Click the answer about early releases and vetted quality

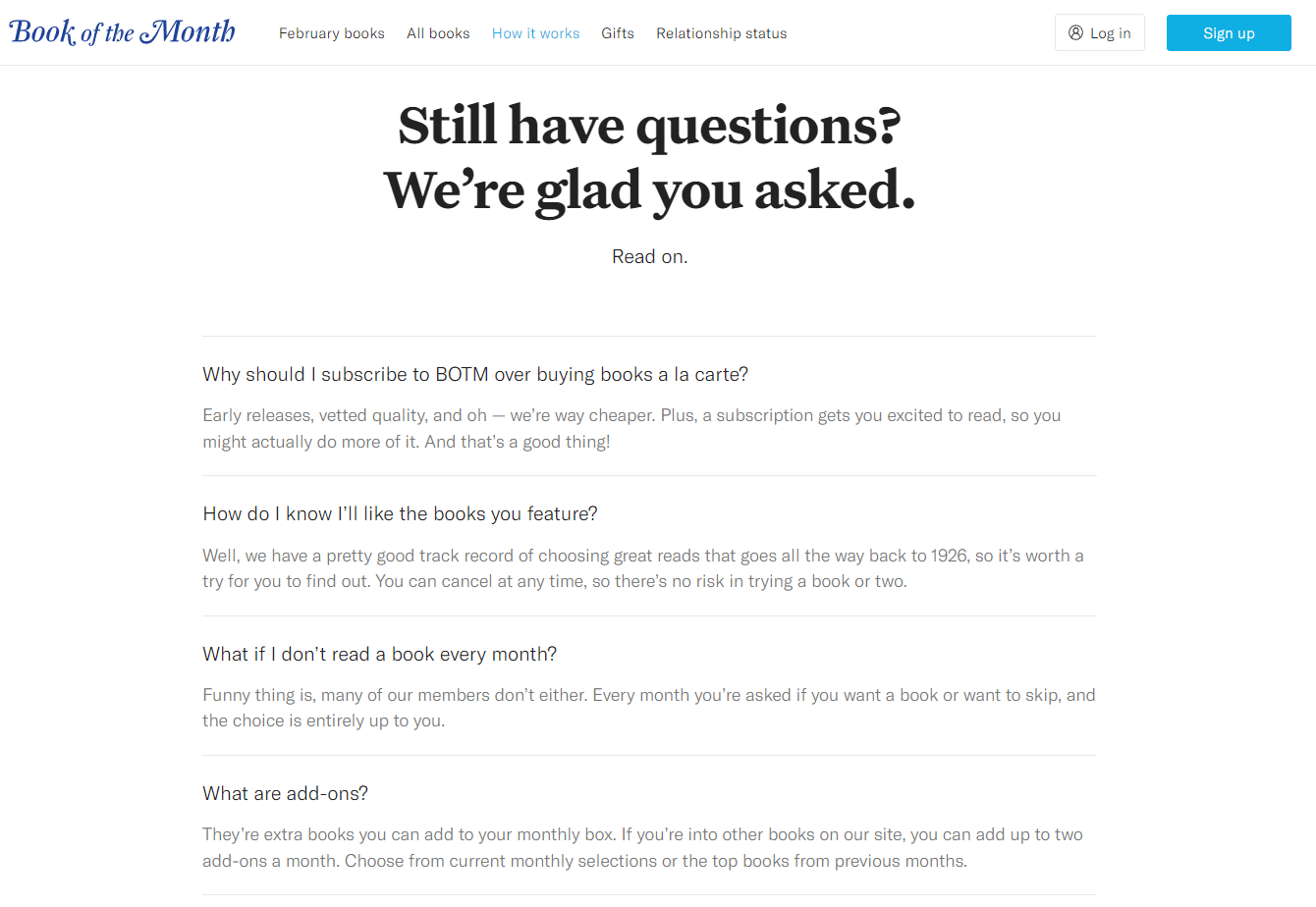click(x=631, y=428)
